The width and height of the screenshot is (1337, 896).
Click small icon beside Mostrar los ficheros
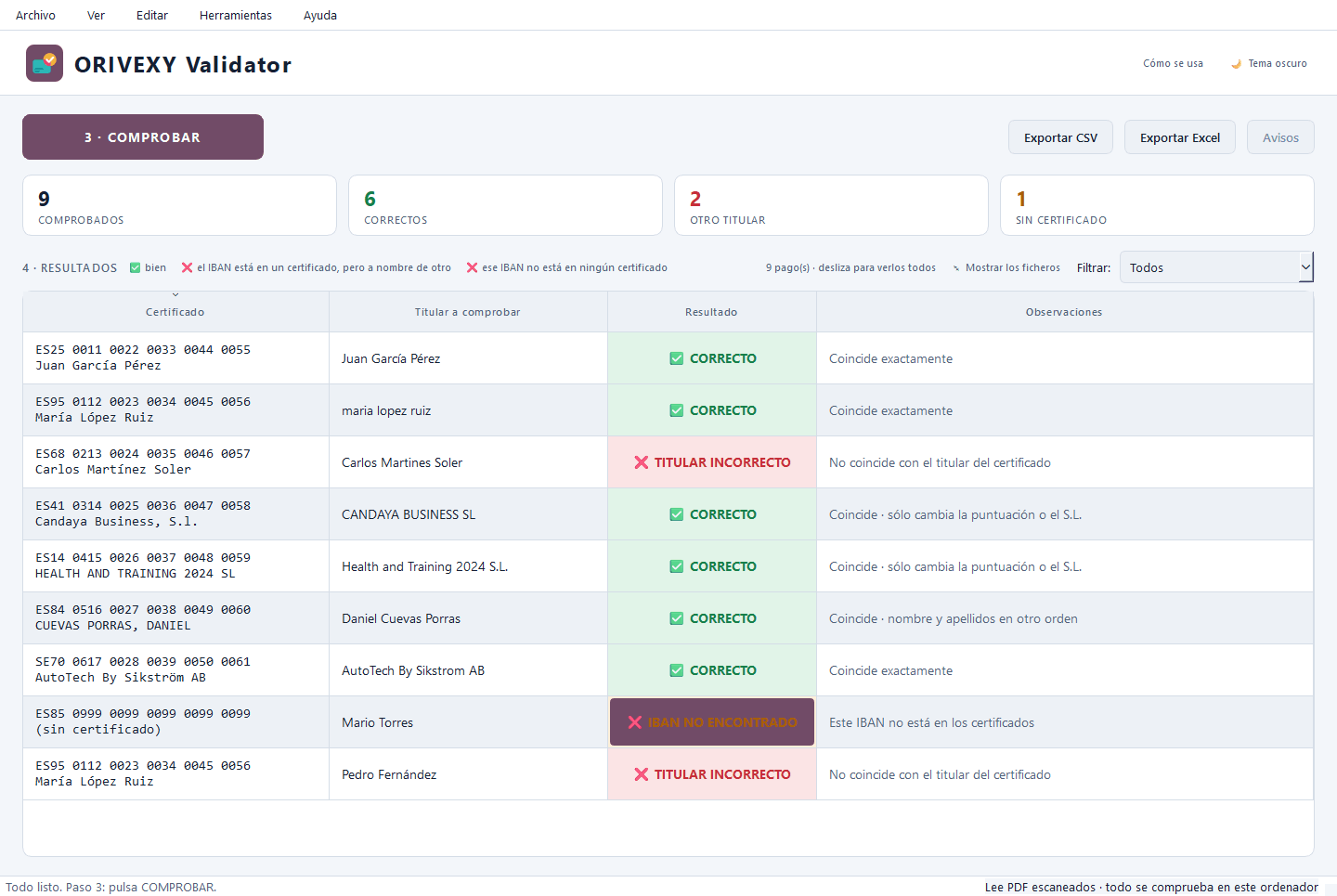(x=956, y=268)
